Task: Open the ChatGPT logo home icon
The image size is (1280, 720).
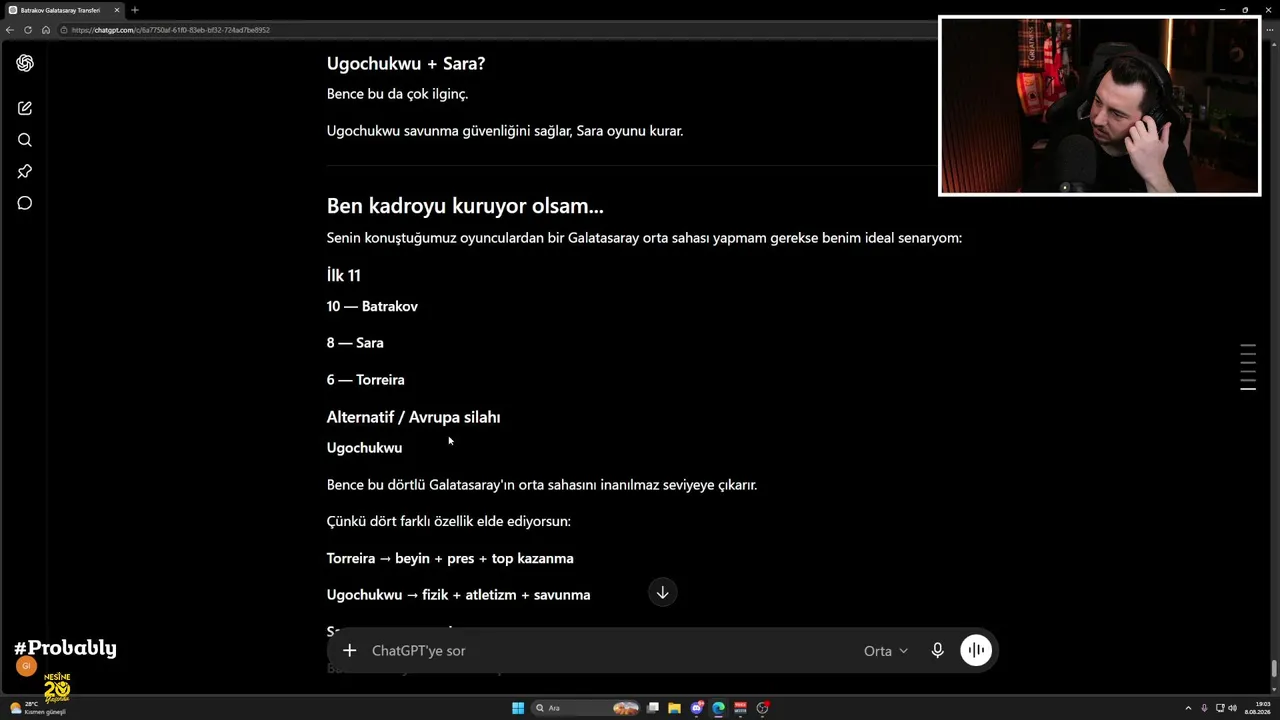Action: coord(25,63)
